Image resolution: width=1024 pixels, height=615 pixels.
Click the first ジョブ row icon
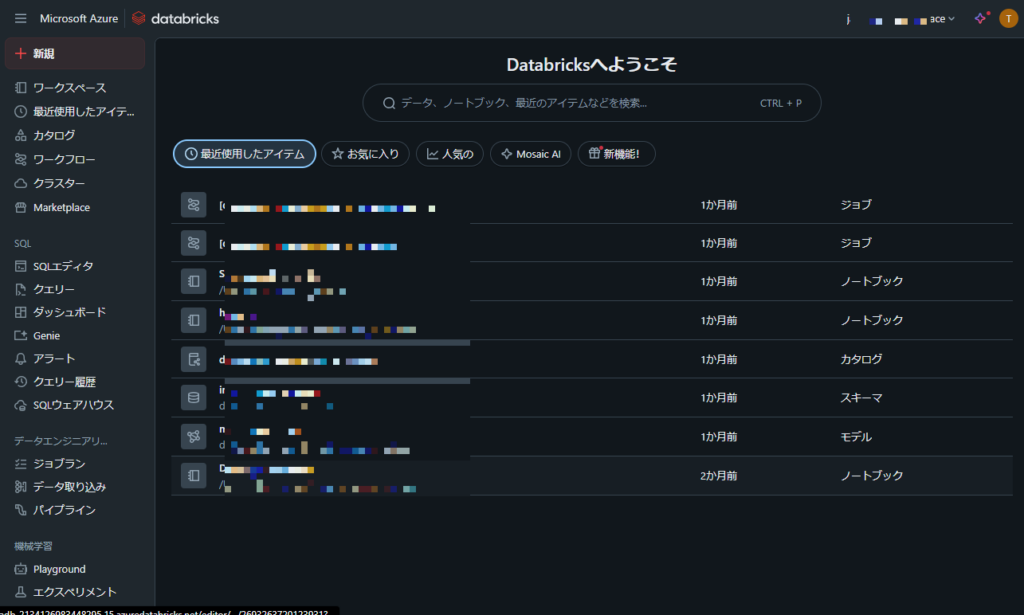(x=194, y=205)
